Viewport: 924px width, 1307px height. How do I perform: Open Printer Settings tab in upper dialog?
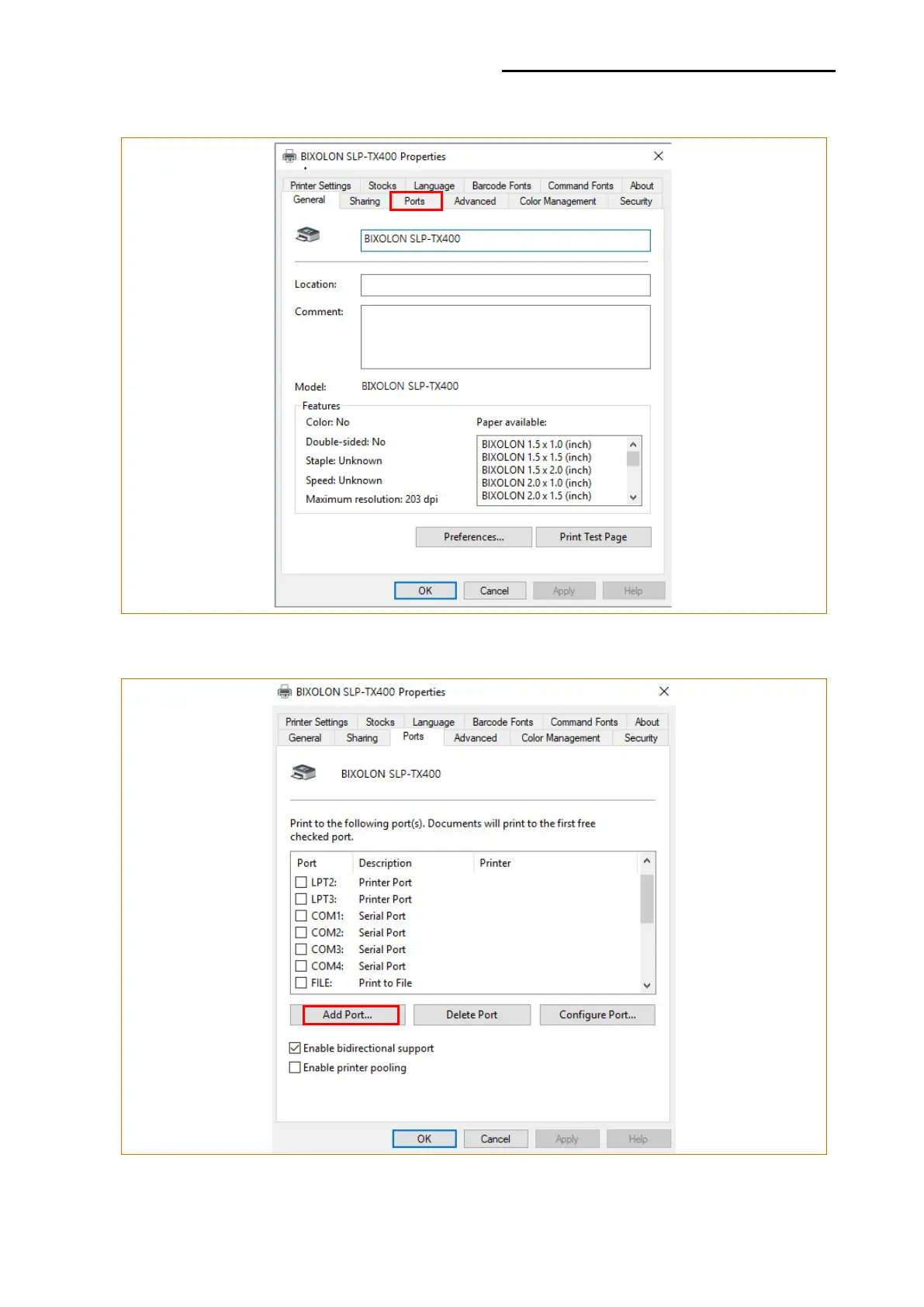(x=320, y=185)
